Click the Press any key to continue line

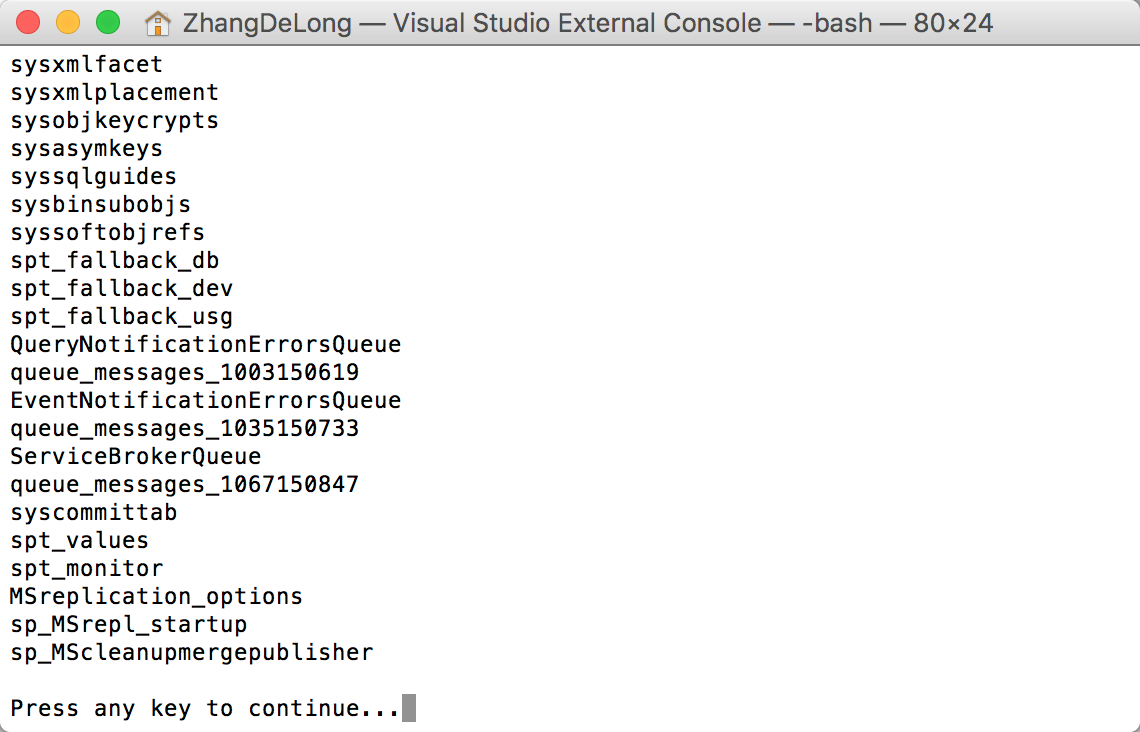205,708
